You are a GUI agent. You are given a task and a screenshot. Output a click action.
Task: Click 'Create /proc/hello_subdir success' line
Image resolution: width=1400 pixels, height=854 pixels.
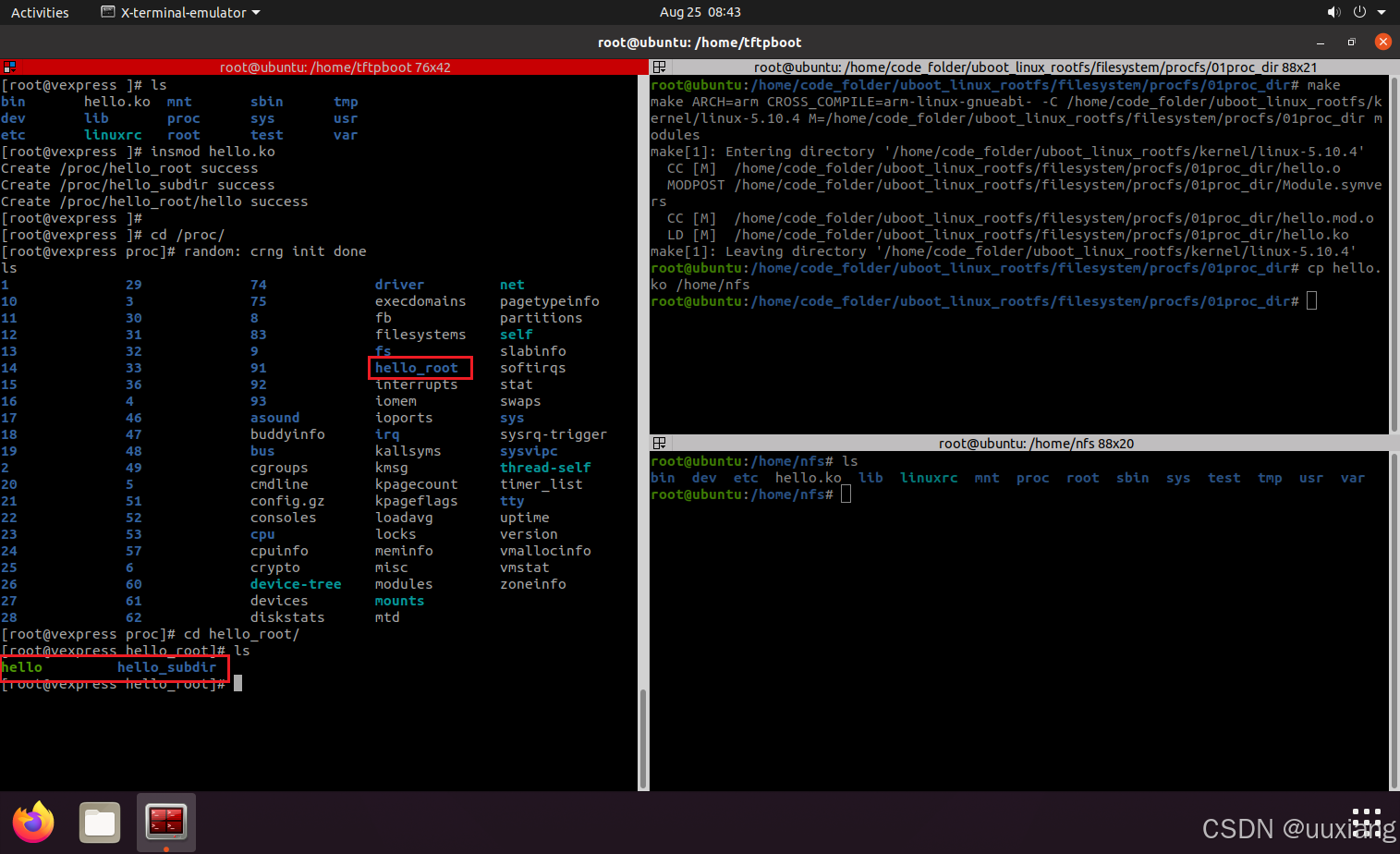(x=138, y=185)
